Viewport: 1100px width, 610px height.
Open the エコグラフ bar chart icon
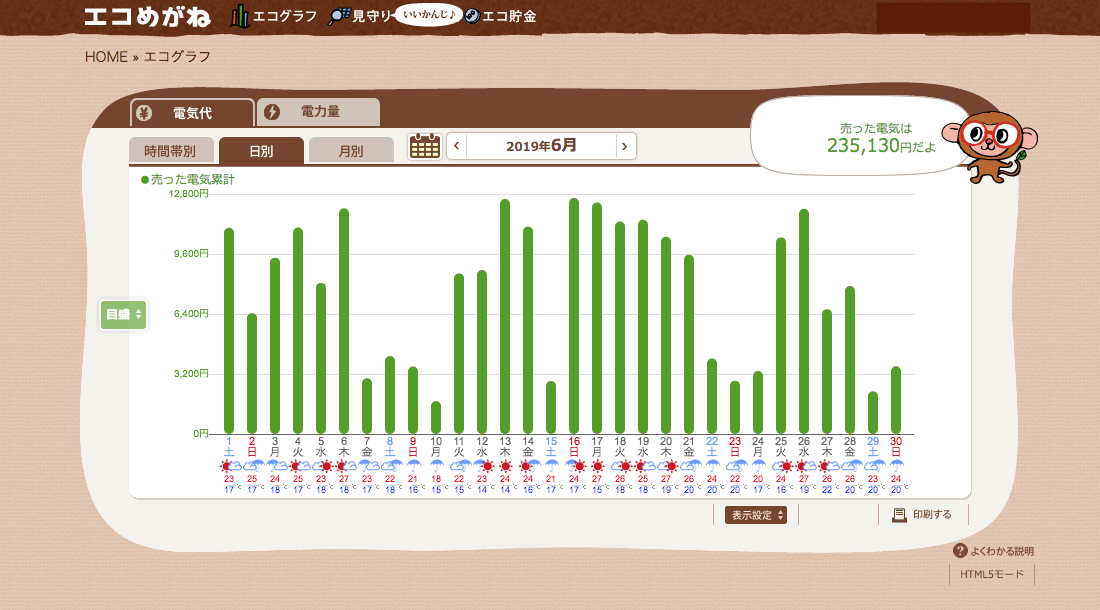(x=239, y=16)
